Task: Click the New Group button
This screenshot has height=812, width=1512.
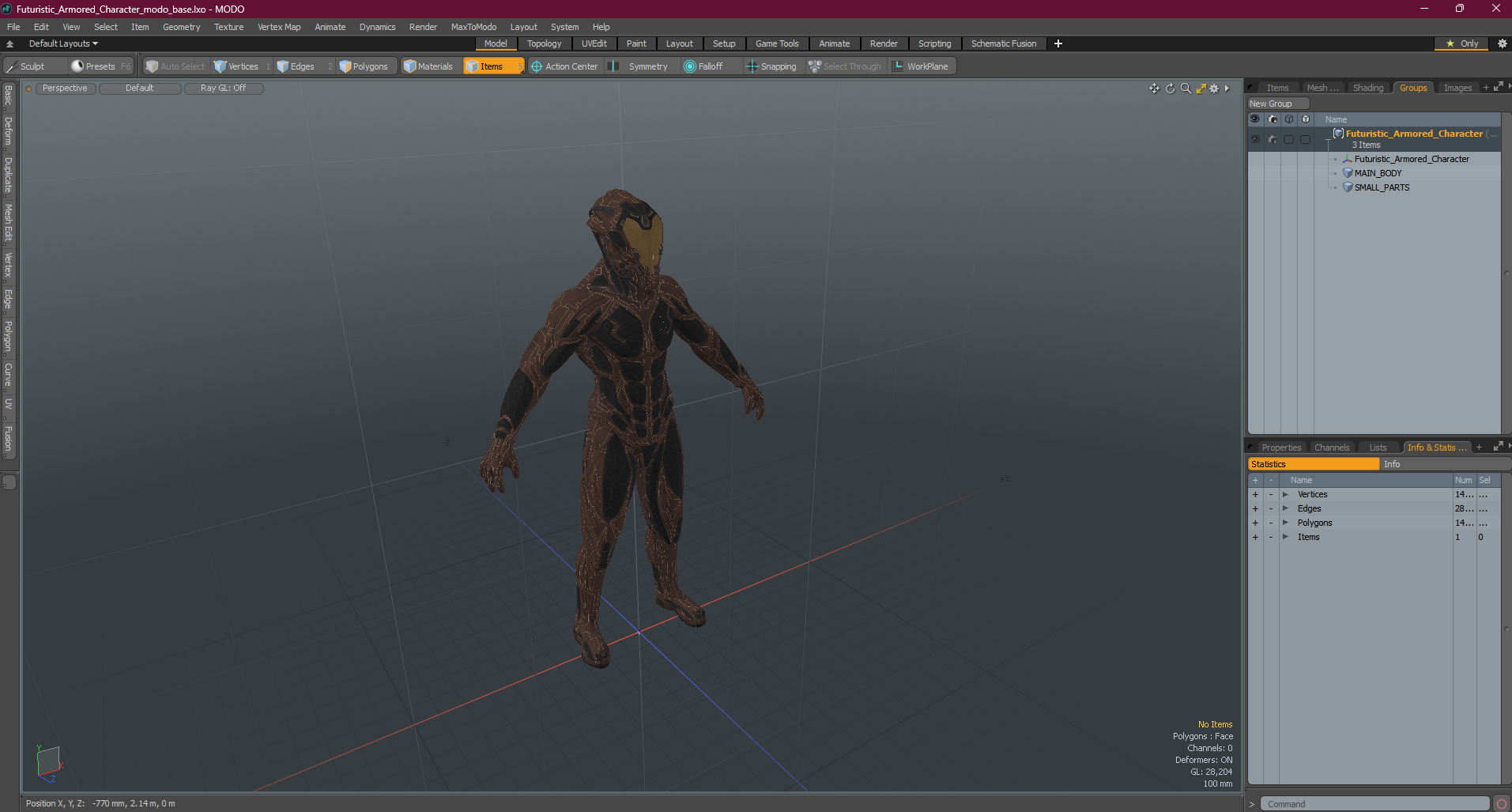Action: coord(1278,104)
